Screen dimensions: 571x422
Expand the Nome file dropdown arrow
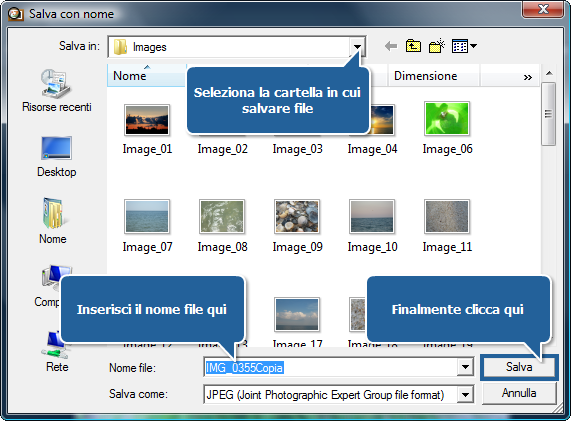(465, 367)
